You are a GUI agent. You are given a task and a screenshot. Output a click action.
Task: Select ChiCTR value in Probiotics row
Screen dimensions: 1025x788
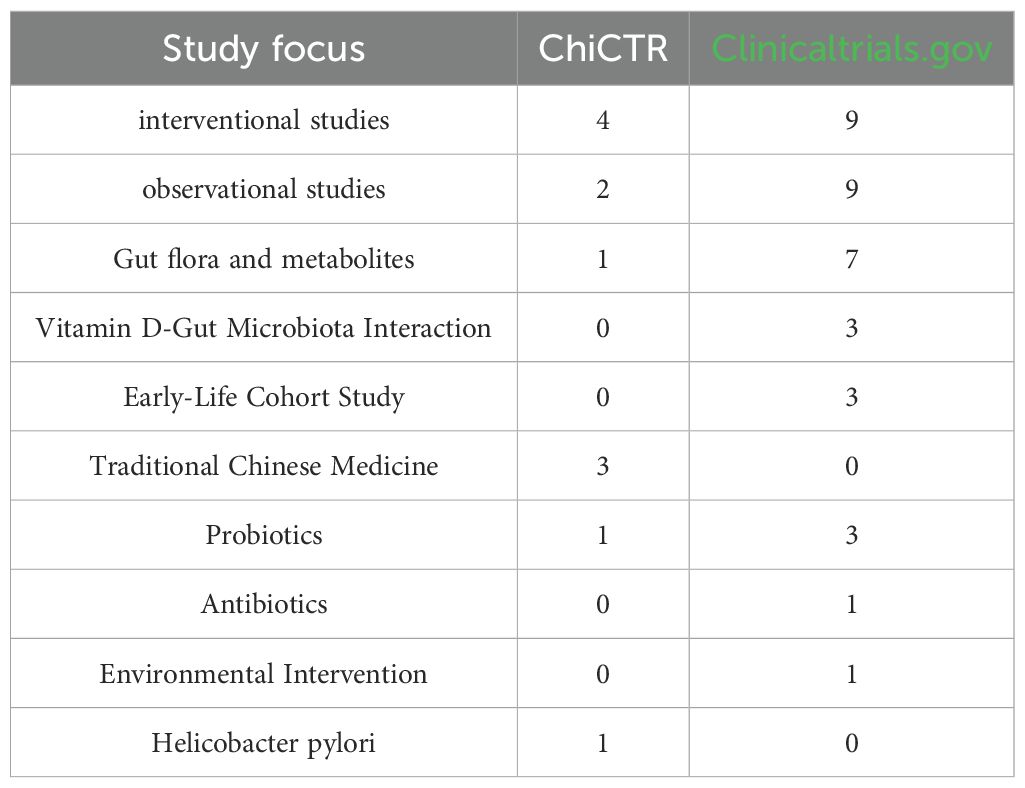[x=602, y=535]
